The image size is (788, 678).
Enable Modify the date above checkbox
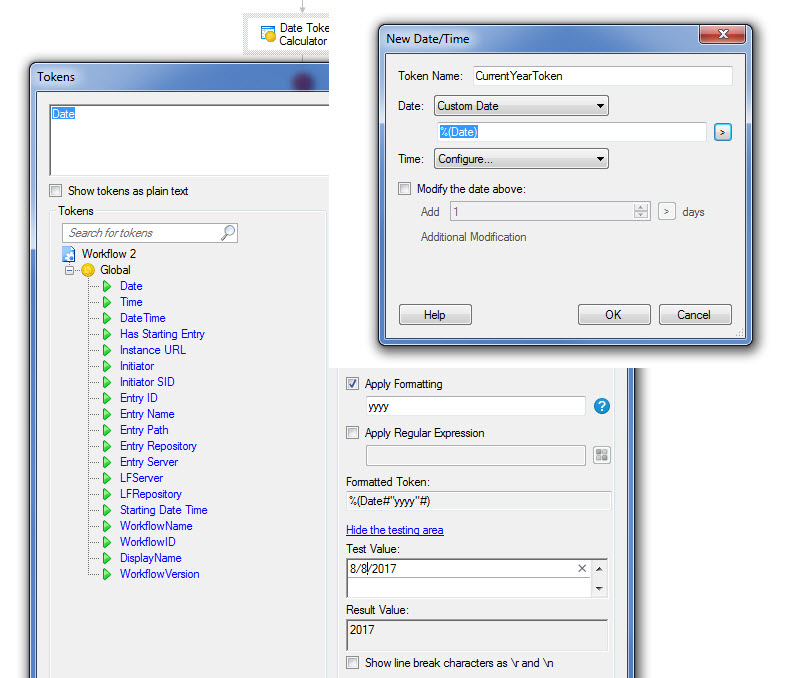(405, 188)
